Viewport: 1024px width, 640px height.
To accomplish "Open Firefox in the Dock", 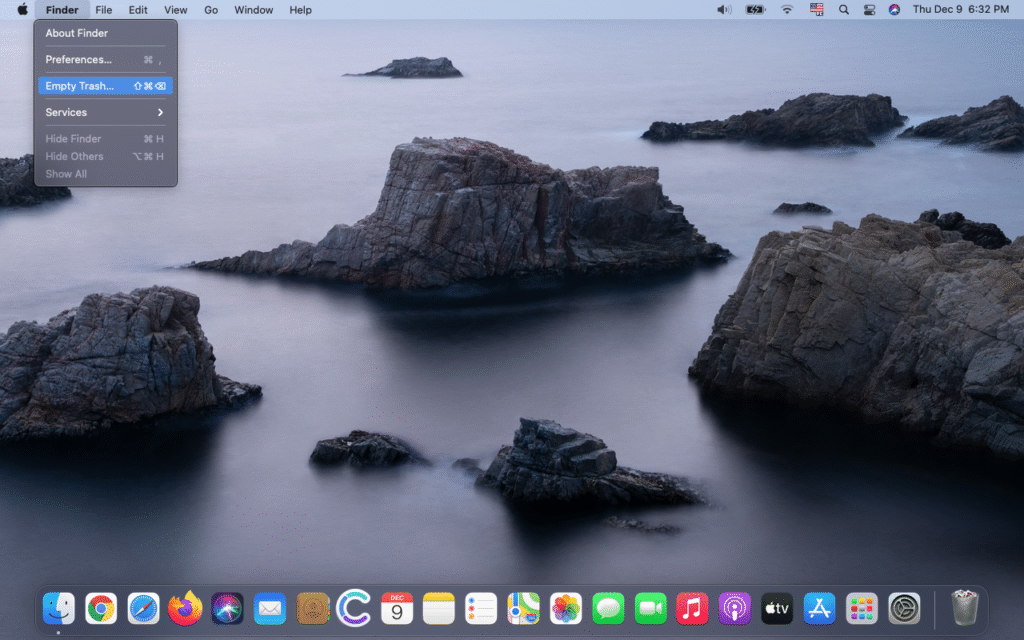I will [185, 608].
